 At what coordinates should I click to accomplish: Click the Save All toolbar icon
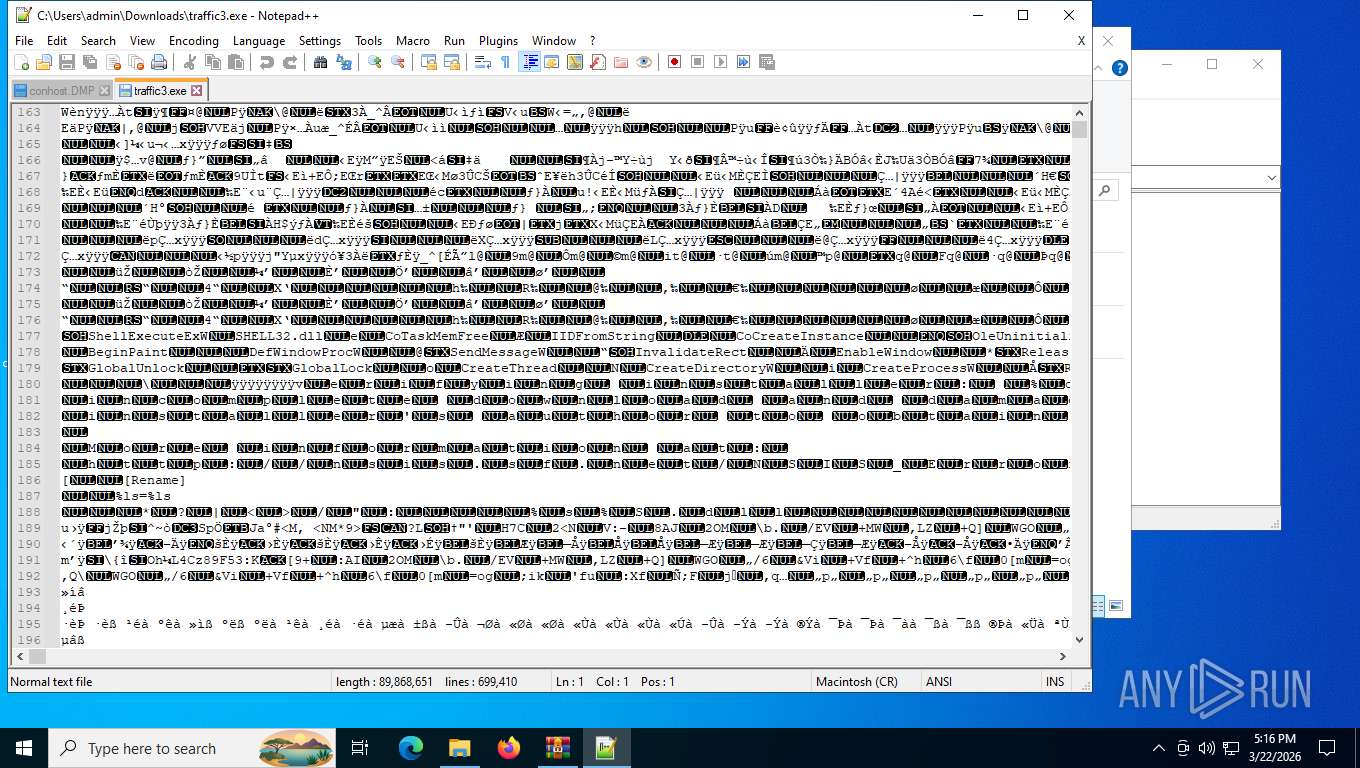[90, 62]
